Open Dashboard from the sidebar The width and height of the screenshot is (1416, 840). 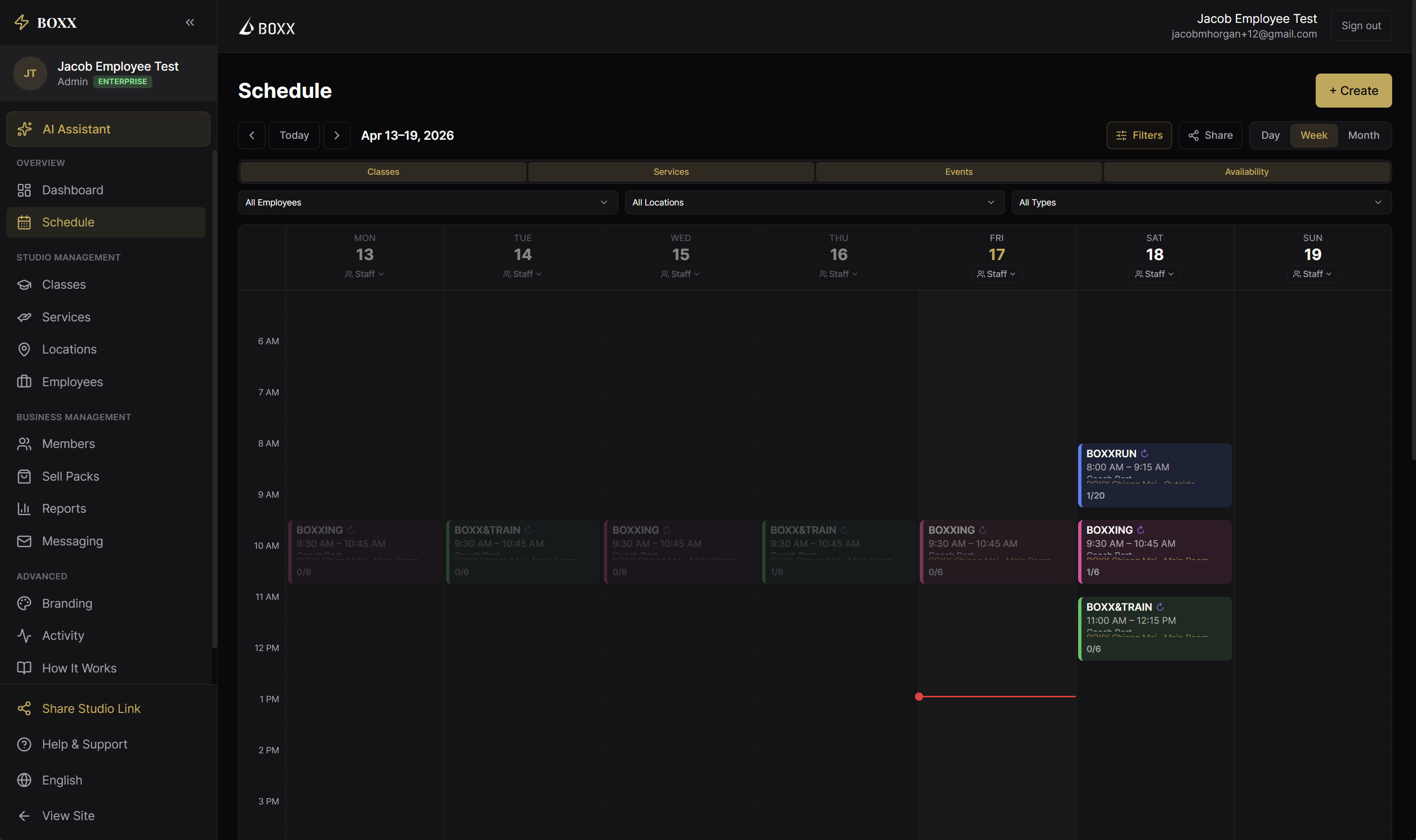click(106, 190)
